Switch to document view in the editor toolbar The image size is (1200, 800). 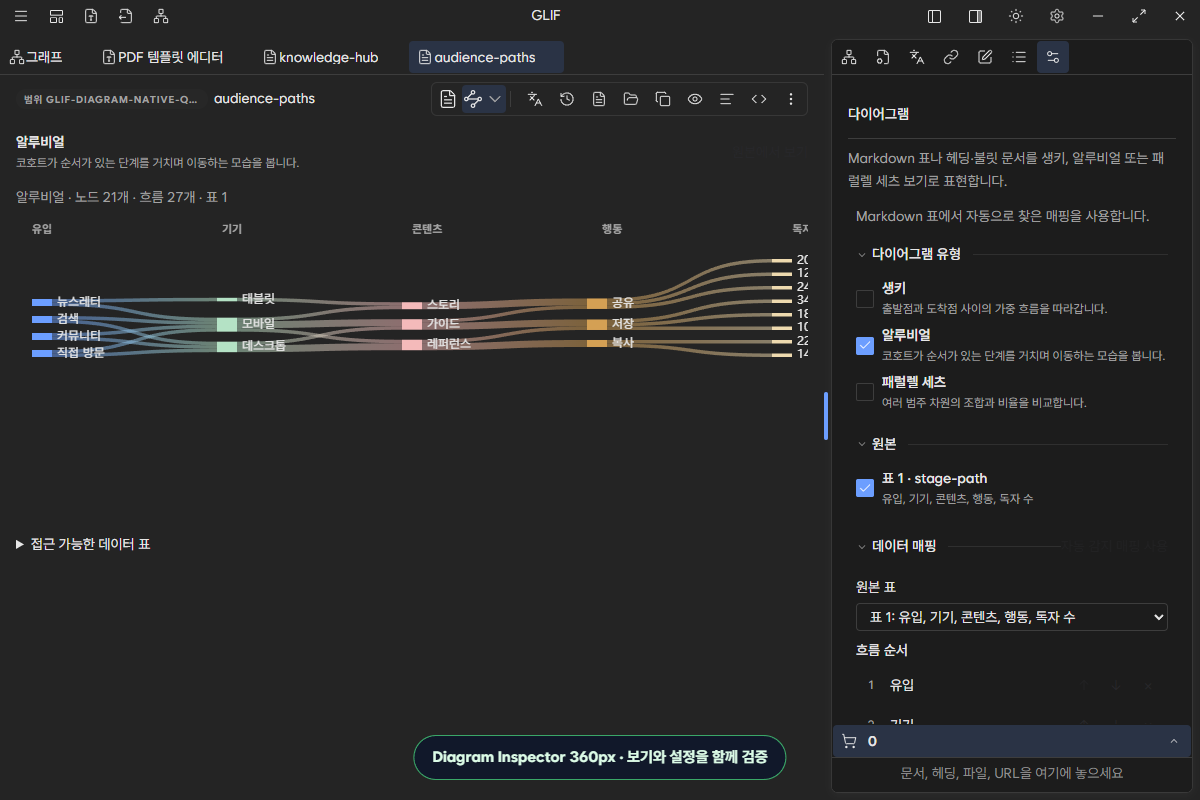(448, 99)
